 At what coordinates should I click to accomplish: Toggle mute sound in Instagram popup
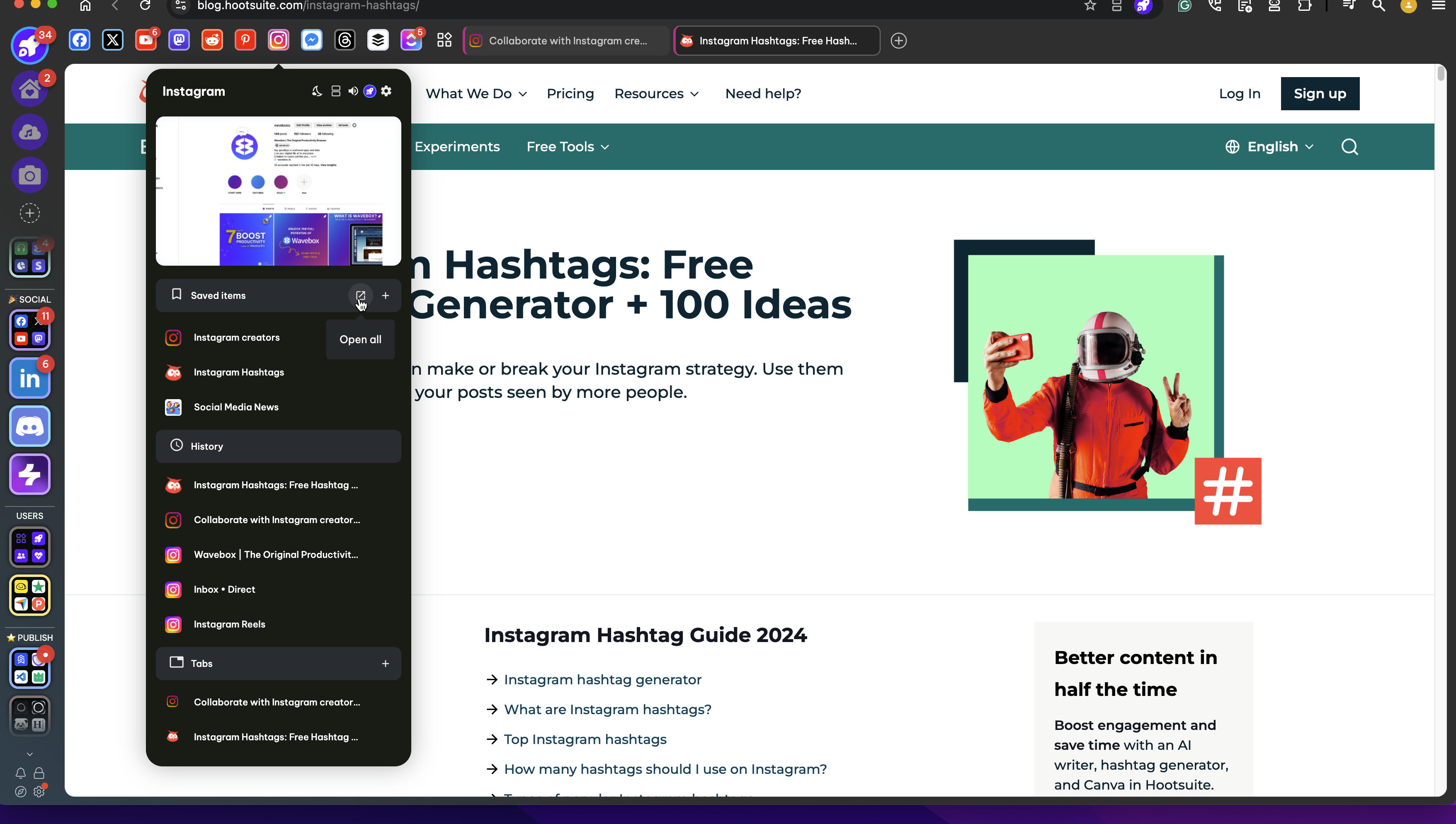352,91
